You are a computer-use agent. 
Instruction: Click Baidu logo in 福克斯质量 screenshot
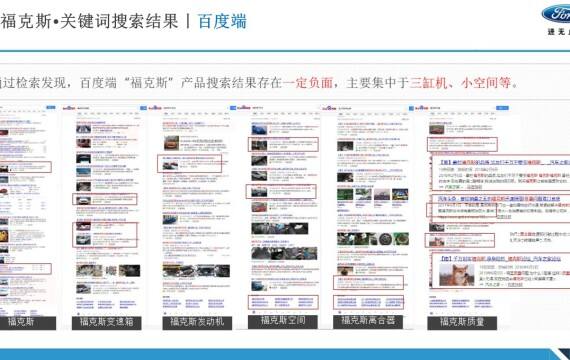pos(422,108)
